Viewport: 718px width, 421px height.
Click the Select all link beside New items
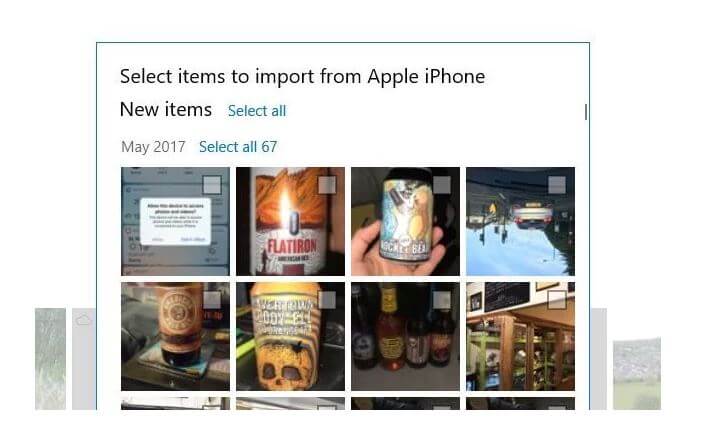click(x=257, y=111)
